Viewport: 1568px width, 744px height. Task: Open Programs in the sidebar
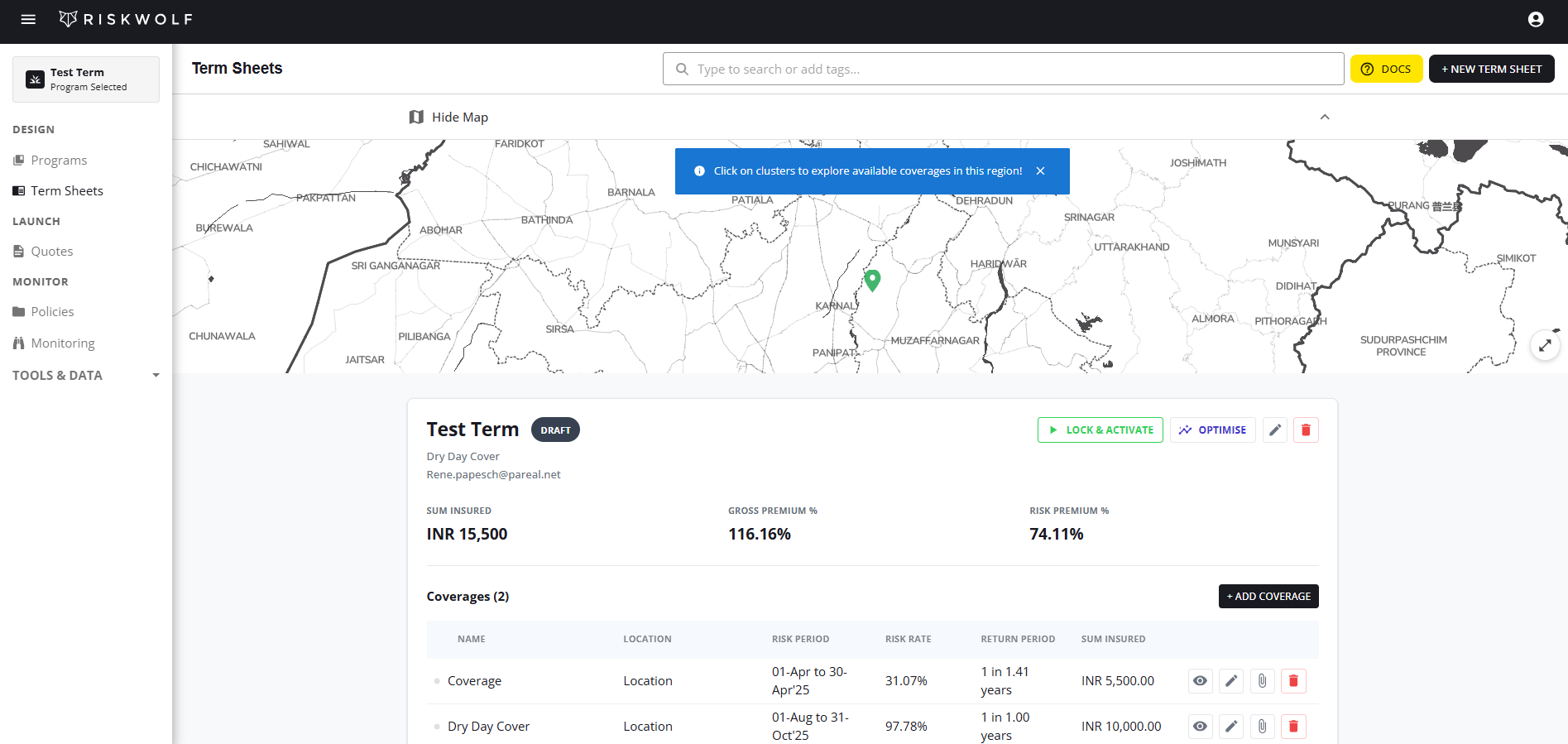click(59, 160)
